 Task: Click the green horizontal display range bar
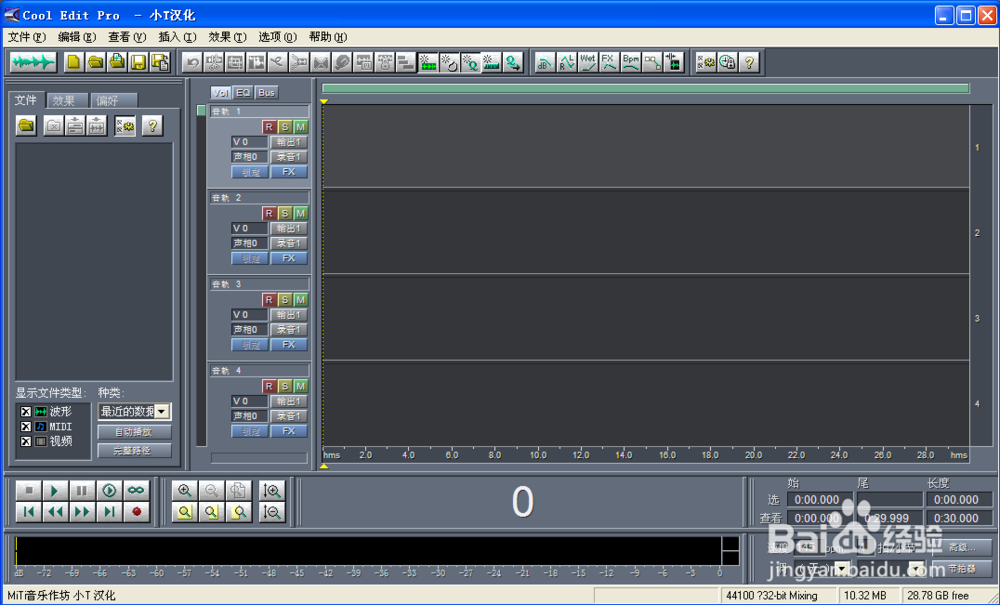pos(645,89)
